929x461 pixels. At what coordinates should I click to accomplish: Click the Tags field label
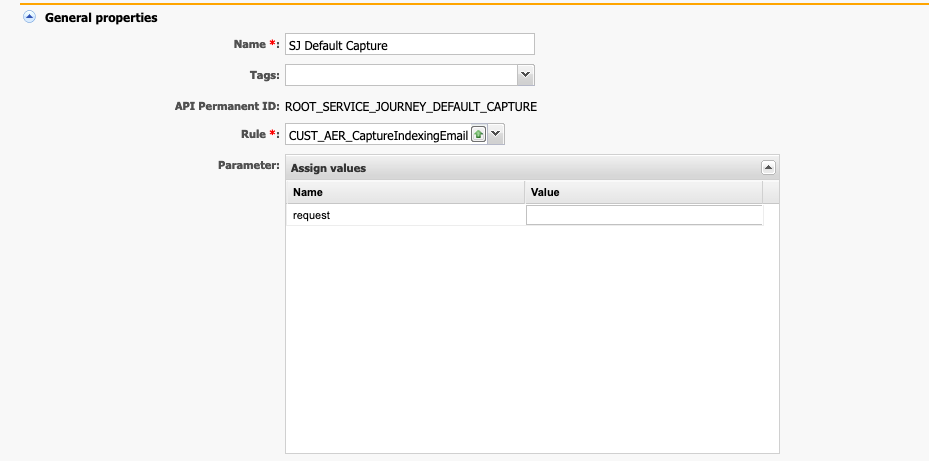pos(264,75)
